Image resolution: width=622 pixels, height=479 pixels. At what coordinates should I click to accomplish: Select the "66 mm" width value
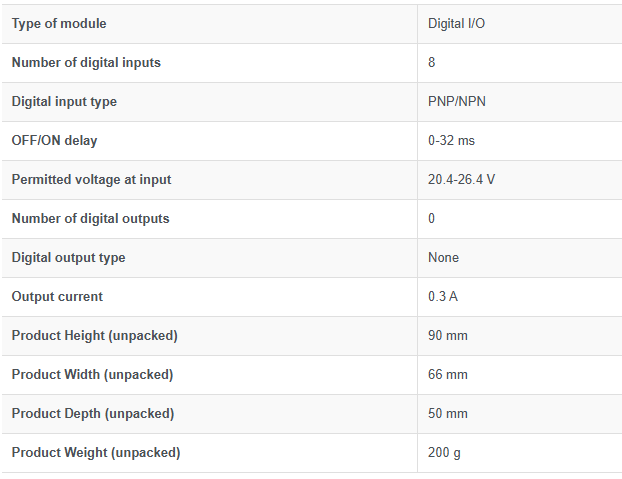click(x=448, y=374)
